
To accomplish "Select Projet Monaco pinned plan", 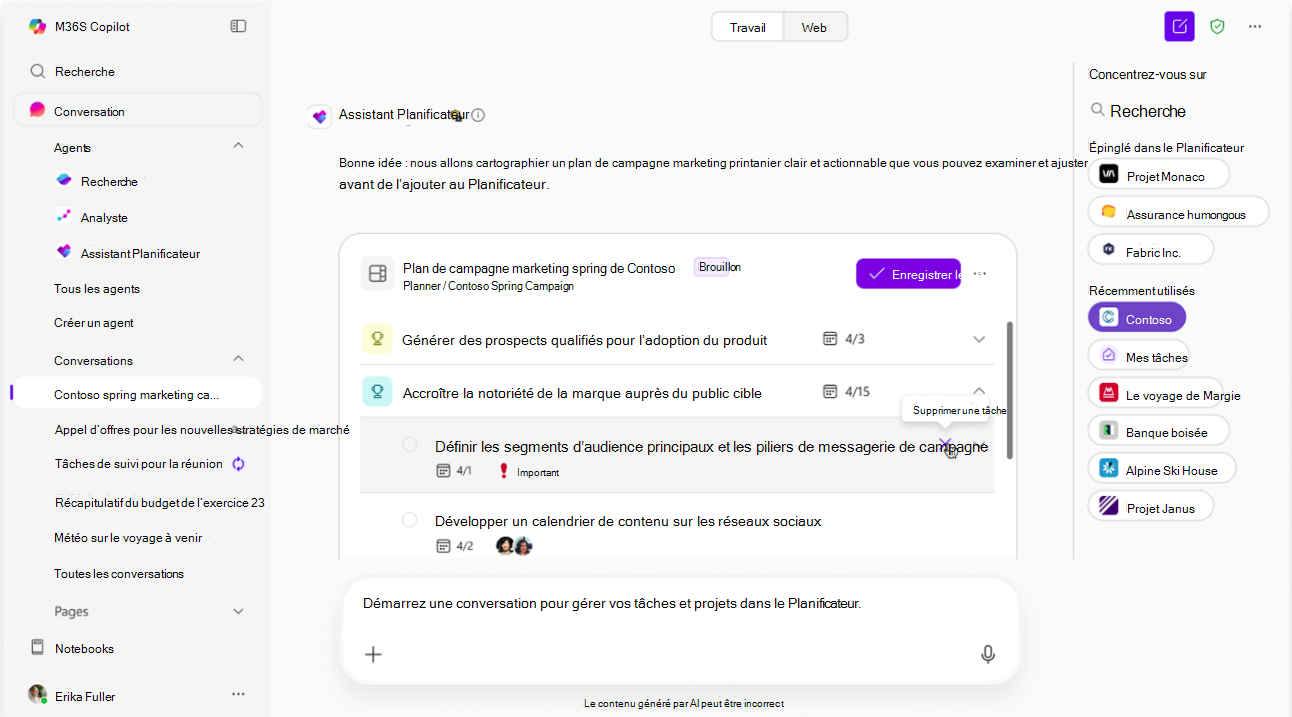I will click(x=1159, y=174).
